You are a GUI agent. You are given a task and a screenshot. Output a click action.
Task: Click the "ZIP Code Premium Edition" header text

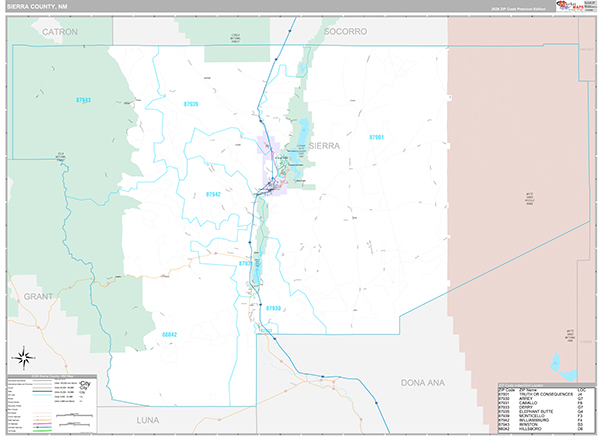click(518, 9)
